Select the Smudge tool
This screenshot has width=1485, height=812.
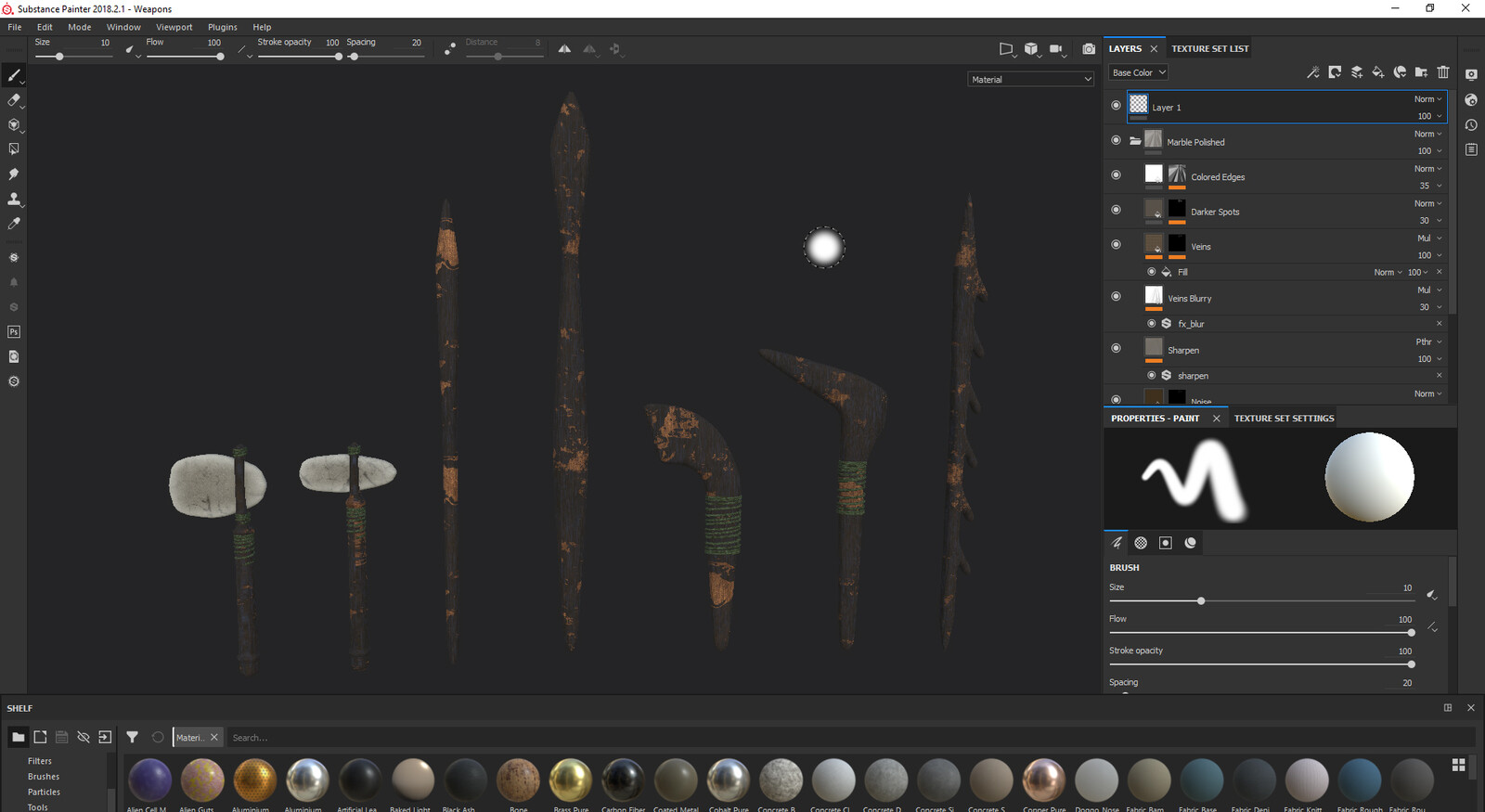(x=14, y=174)
